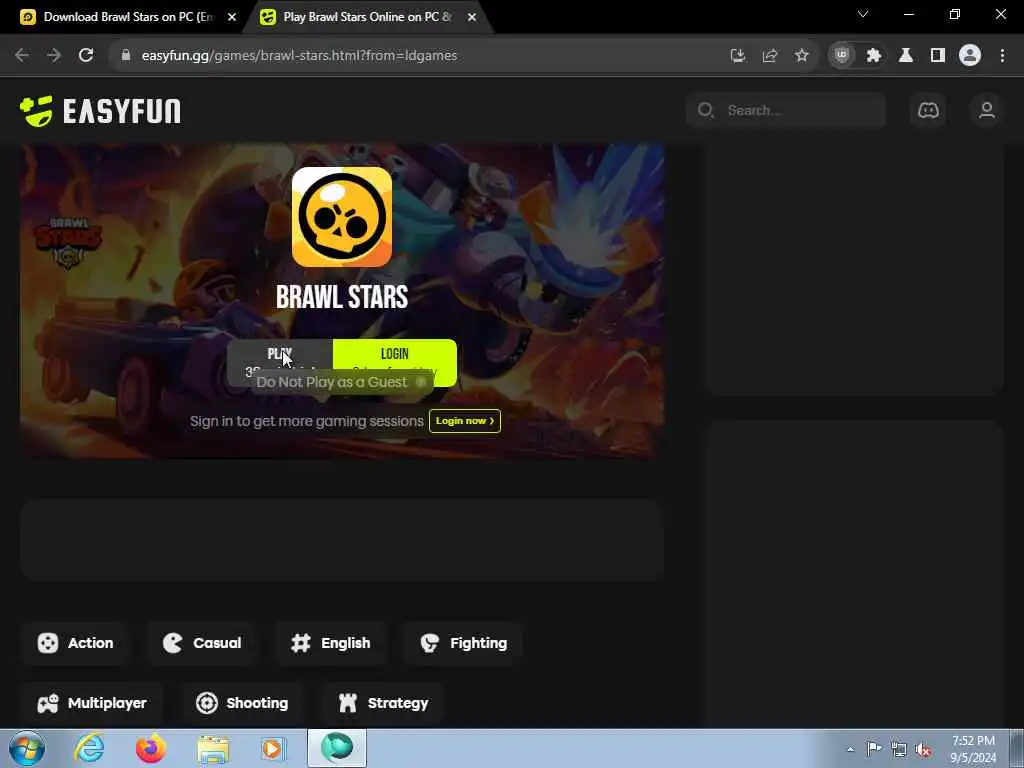Launch Firefox from taskbar

coord(150,748)
